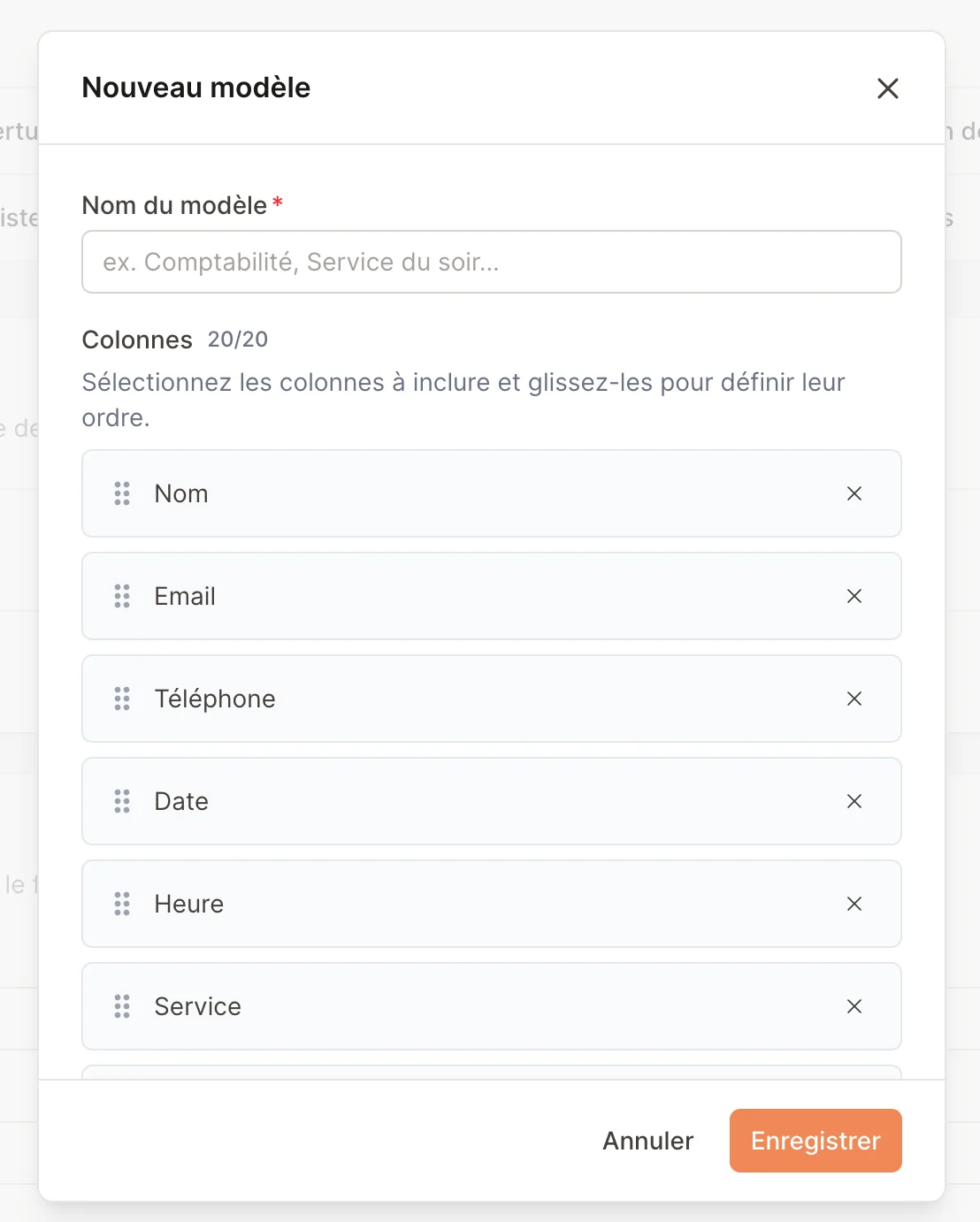The image size is (980, 1222).
Task: Remove the Service column
Action: pos(854,1006)
